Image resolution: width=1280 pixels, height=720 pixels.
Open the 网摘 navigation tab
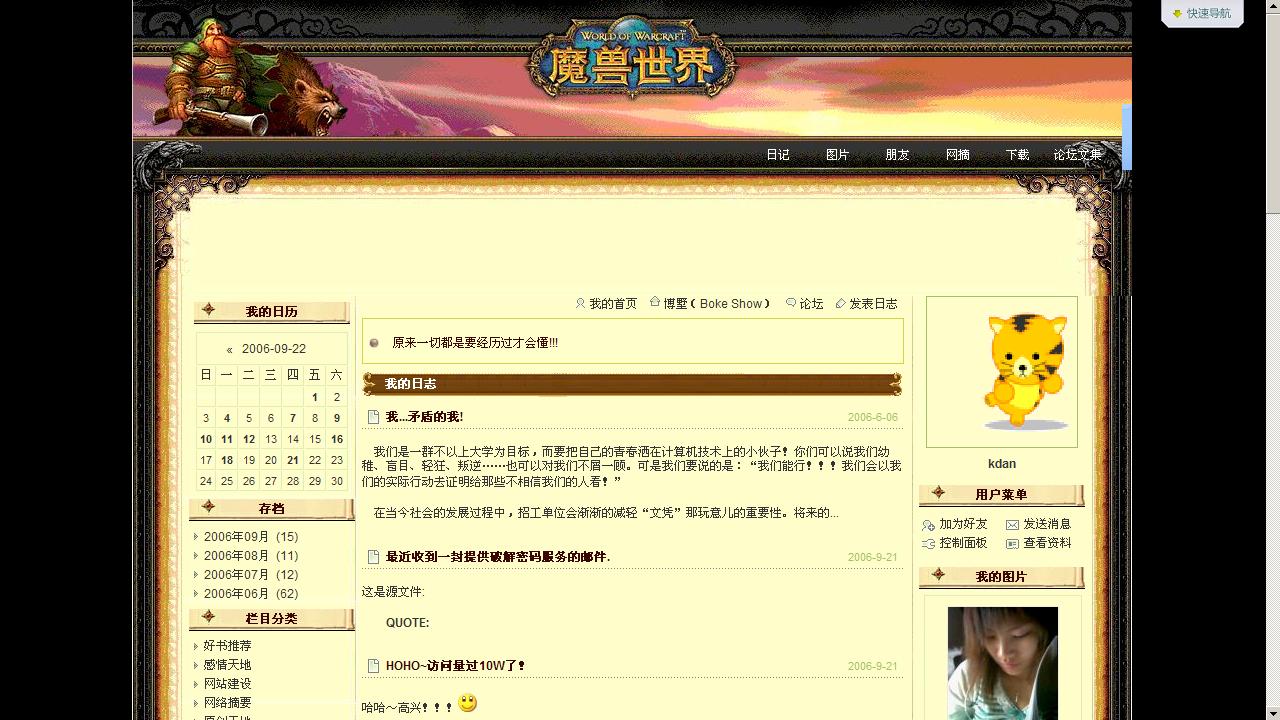click(958, 155)
